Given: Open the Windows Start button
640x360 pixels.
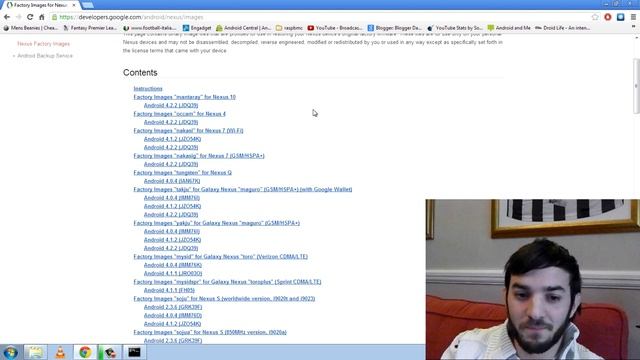Looking at the screenshot, I should pos(11,352).
